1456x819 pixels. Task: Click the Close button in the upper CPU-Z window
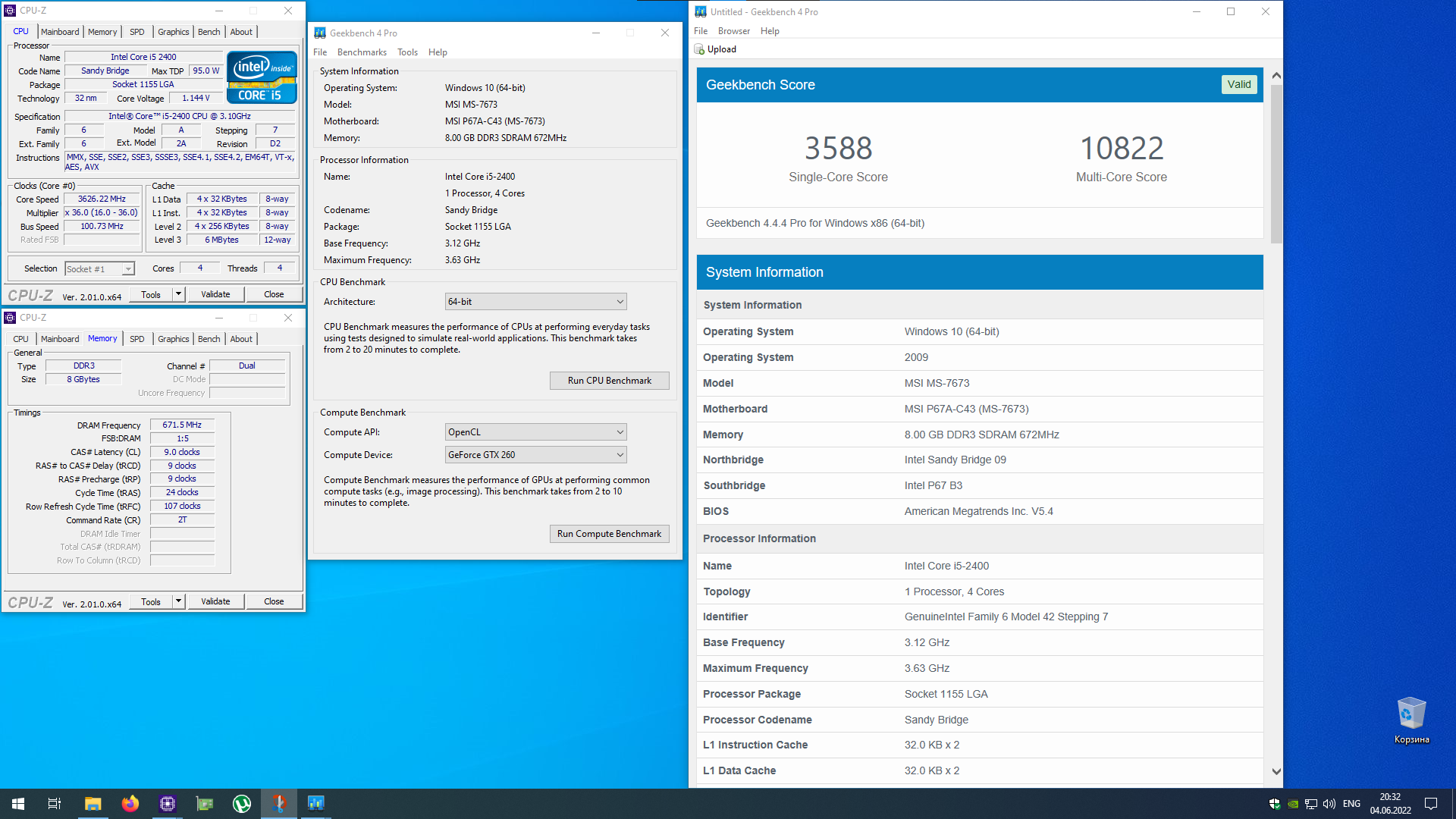[x=274, y=294]
